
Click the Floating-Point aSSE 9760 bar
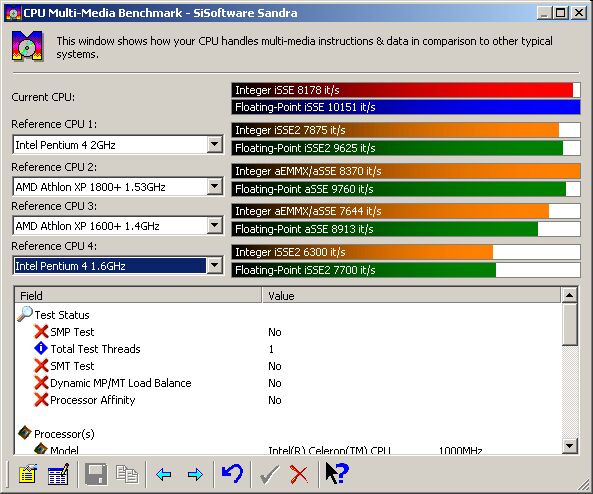(x=406, y=189)
